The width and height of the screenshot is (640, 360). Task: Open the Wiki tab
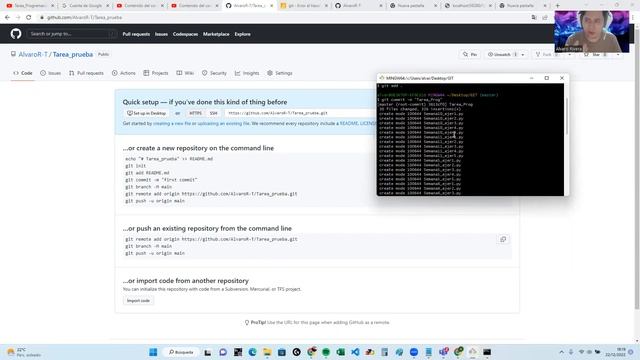(185, 73)
